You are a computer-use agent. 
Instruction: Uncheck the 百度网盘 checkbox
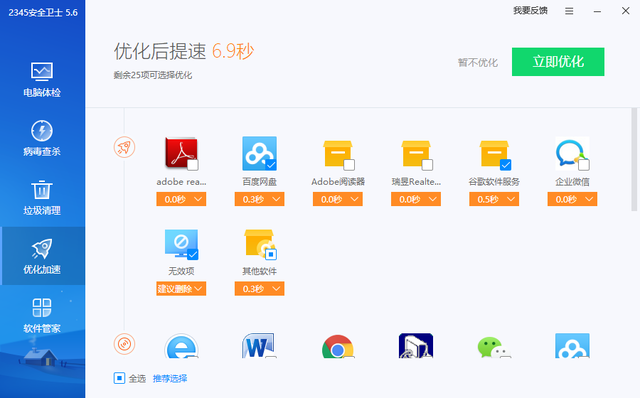click(271, 165)
